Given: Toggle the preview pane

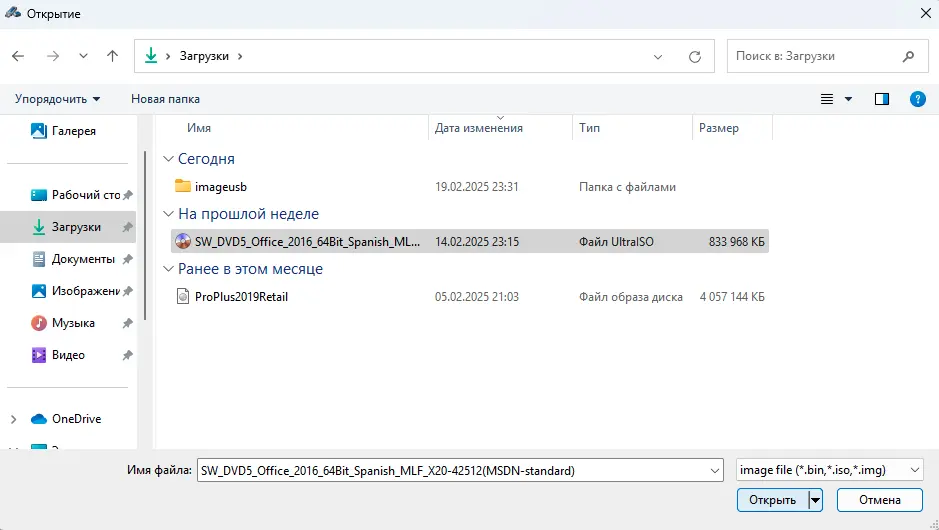Looking at the screenshot, I should click(882, 99).
